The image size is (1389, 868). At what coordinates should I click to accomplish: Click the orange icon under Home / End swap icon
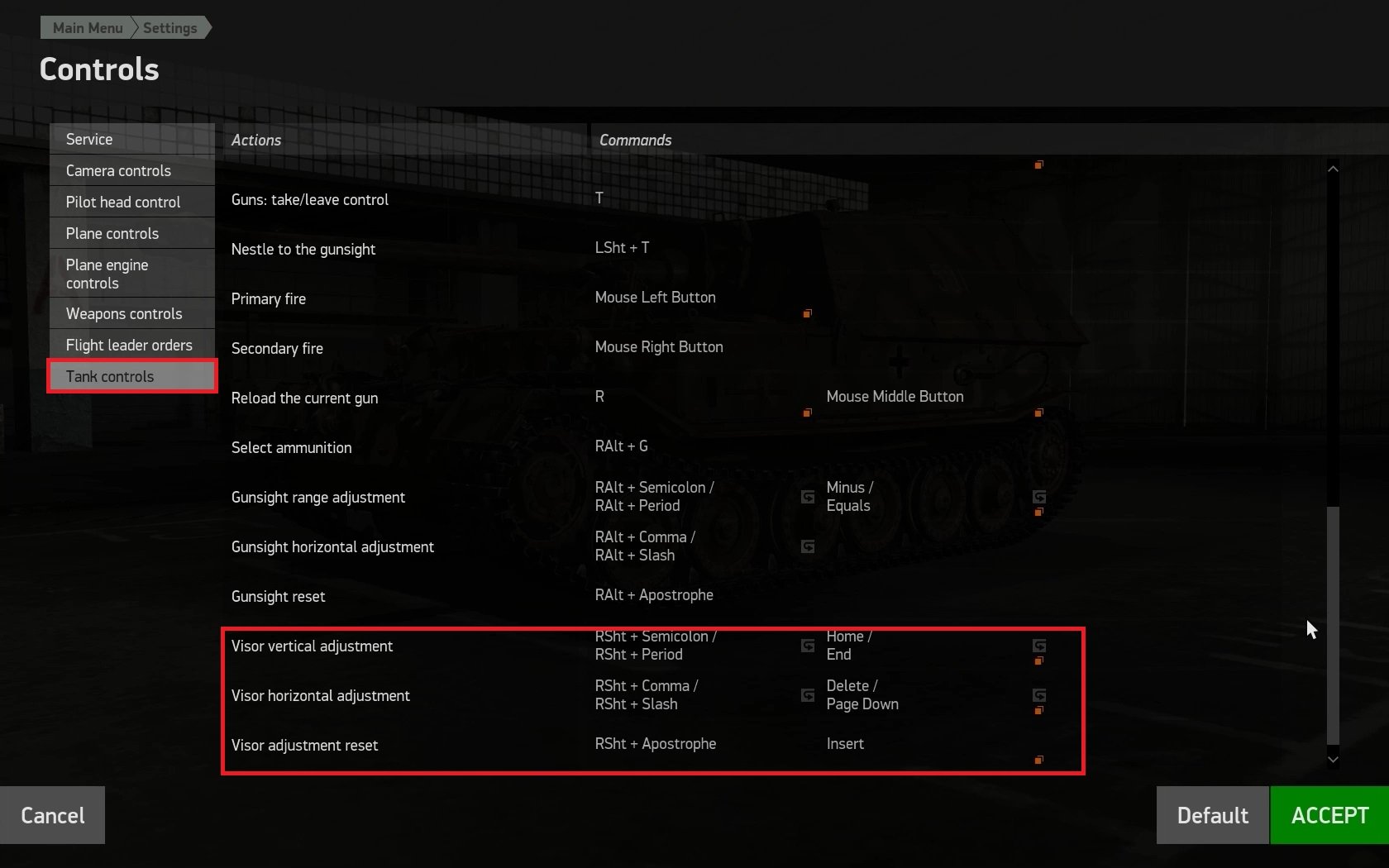1038,661
